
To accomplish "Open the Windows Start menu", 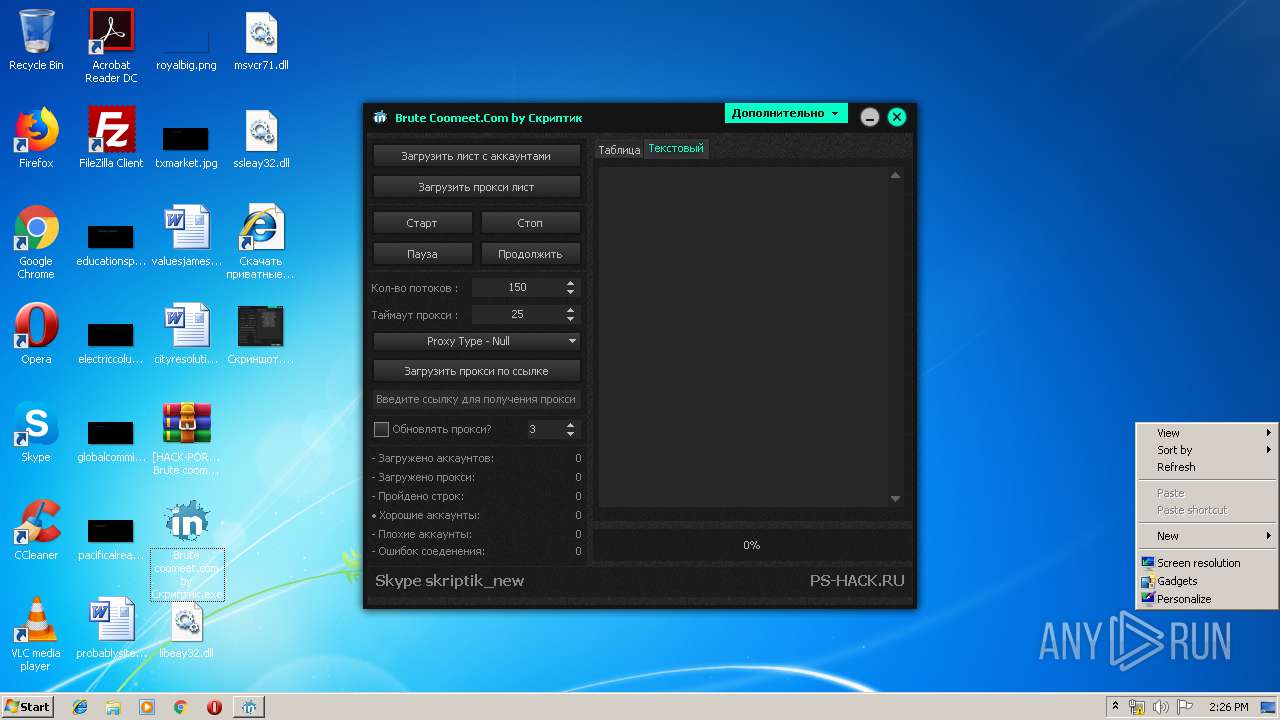I will coord(27,707).
